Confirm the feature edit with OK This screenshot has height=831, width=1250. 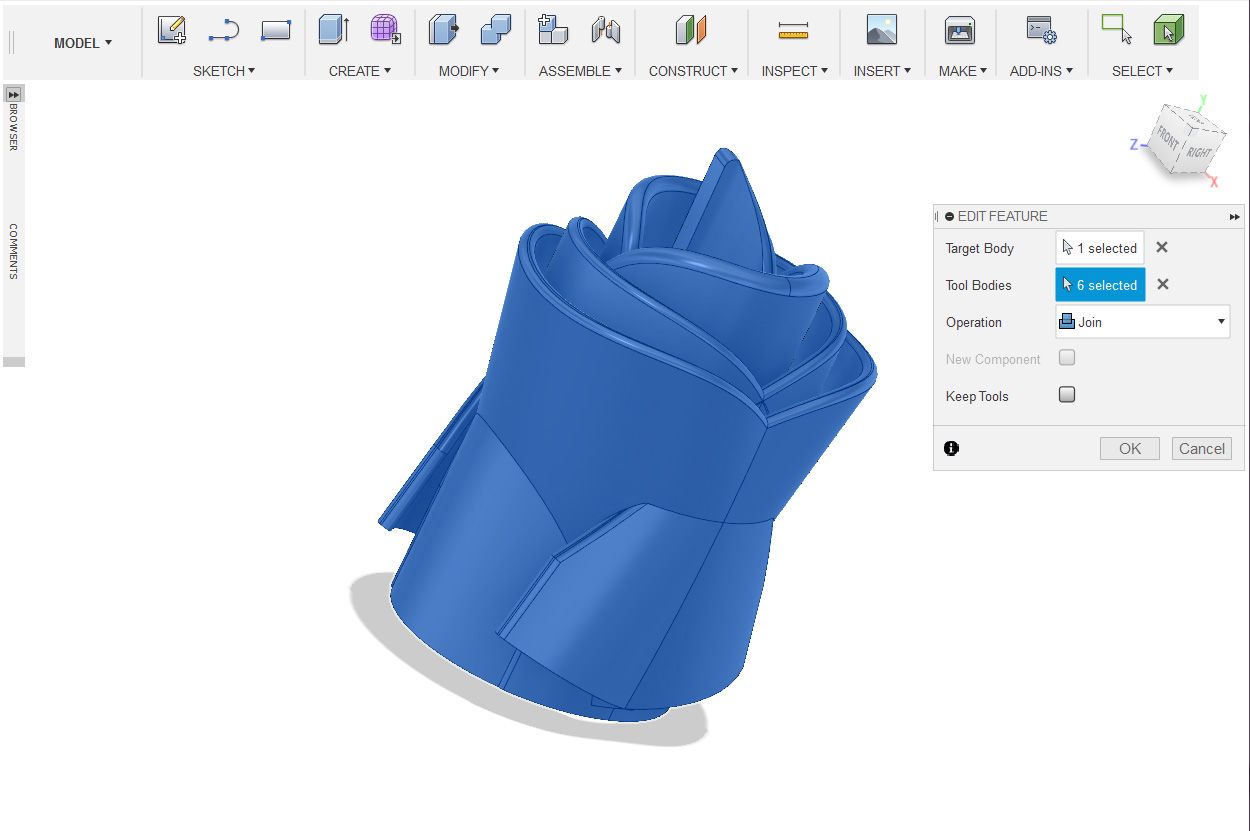coord(1129,448)
